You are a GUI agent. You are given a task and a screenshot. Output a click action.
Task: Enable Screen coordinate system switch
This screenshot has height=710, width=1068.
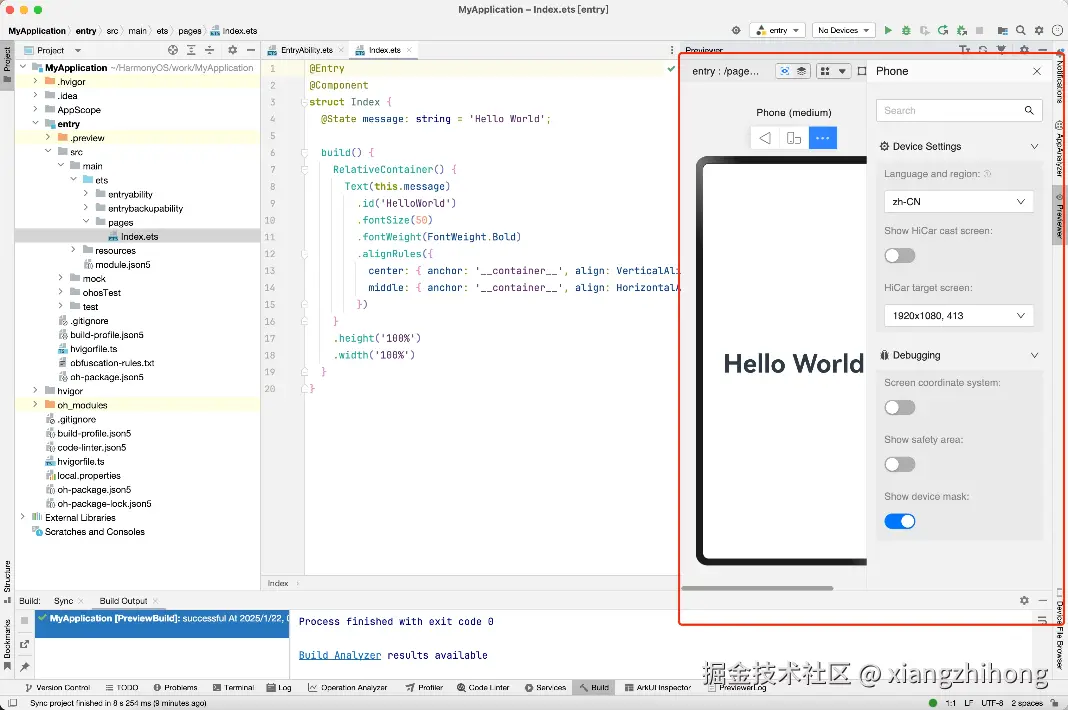(899, 407)
